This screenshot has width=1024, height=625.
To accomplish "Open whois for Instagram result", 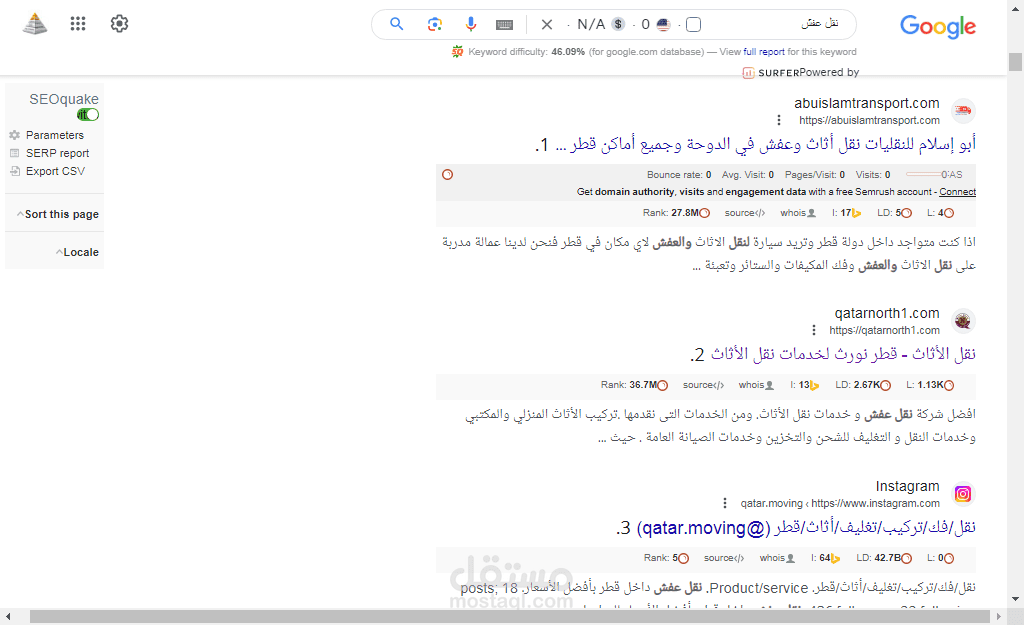I will (777, 558).
